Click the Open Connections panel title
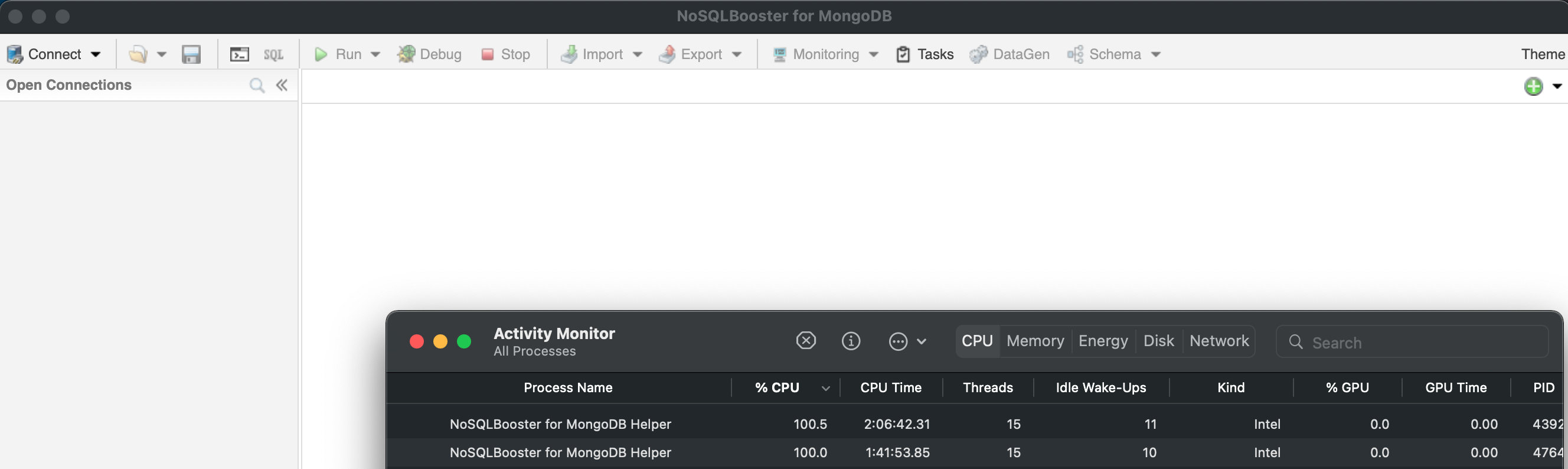This screenshot has width=1568, height=469. pos(69,85)
